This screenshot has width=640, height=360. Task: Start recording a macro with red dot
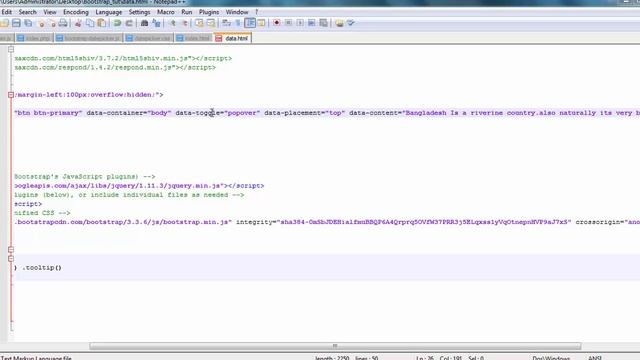pos(277,23)
